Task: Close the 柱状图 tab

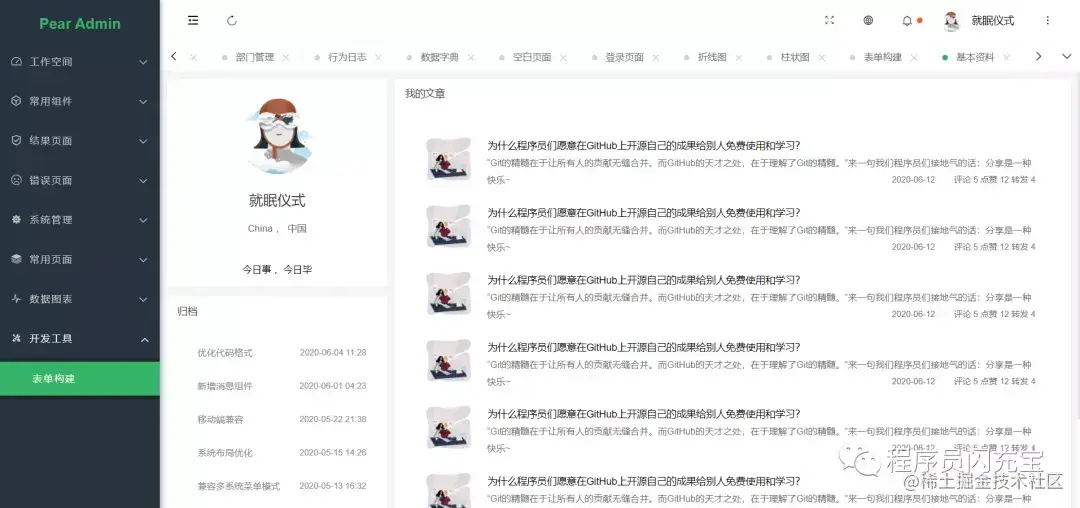Action: pos(822,58)
